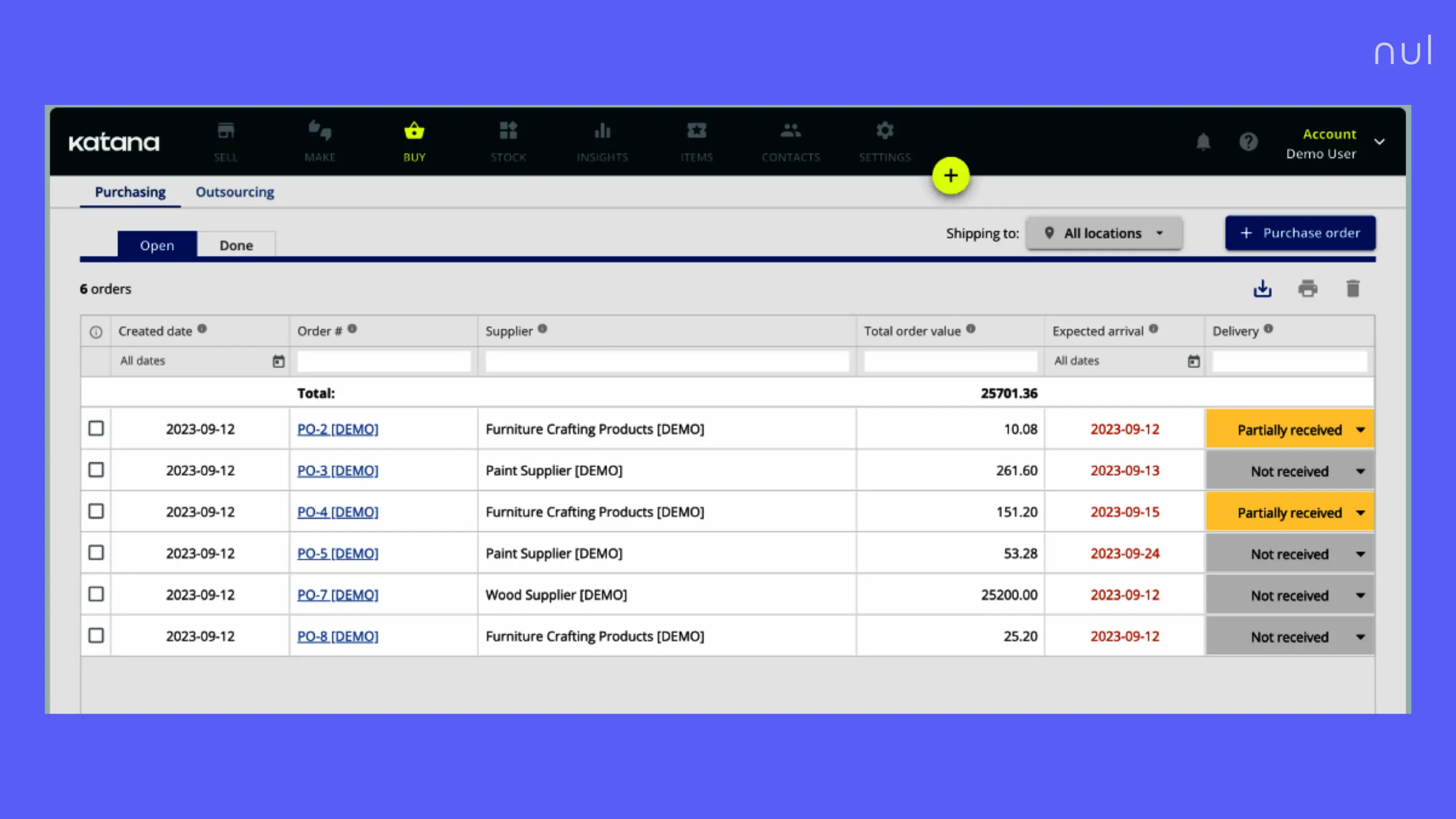Click the Expected arrival info icon
Screen dimensions: 1456x819
coord(1154,329)
